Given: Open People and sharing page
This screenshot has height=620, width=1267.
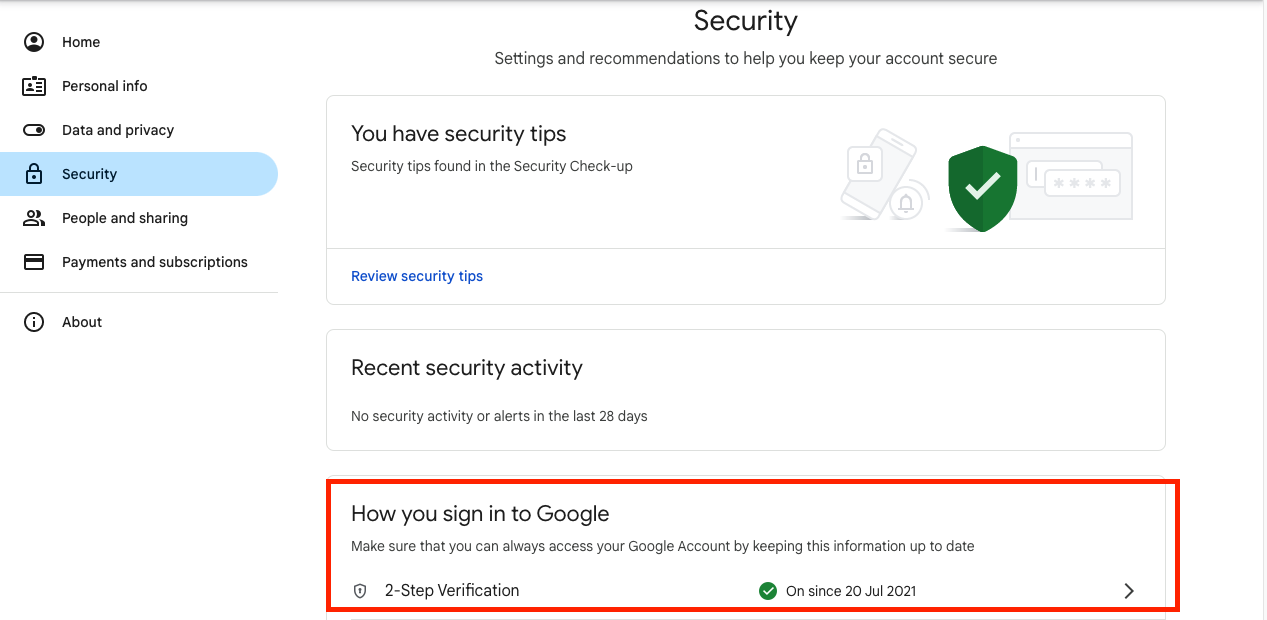Looking at the screenshot, I should 125,218.
